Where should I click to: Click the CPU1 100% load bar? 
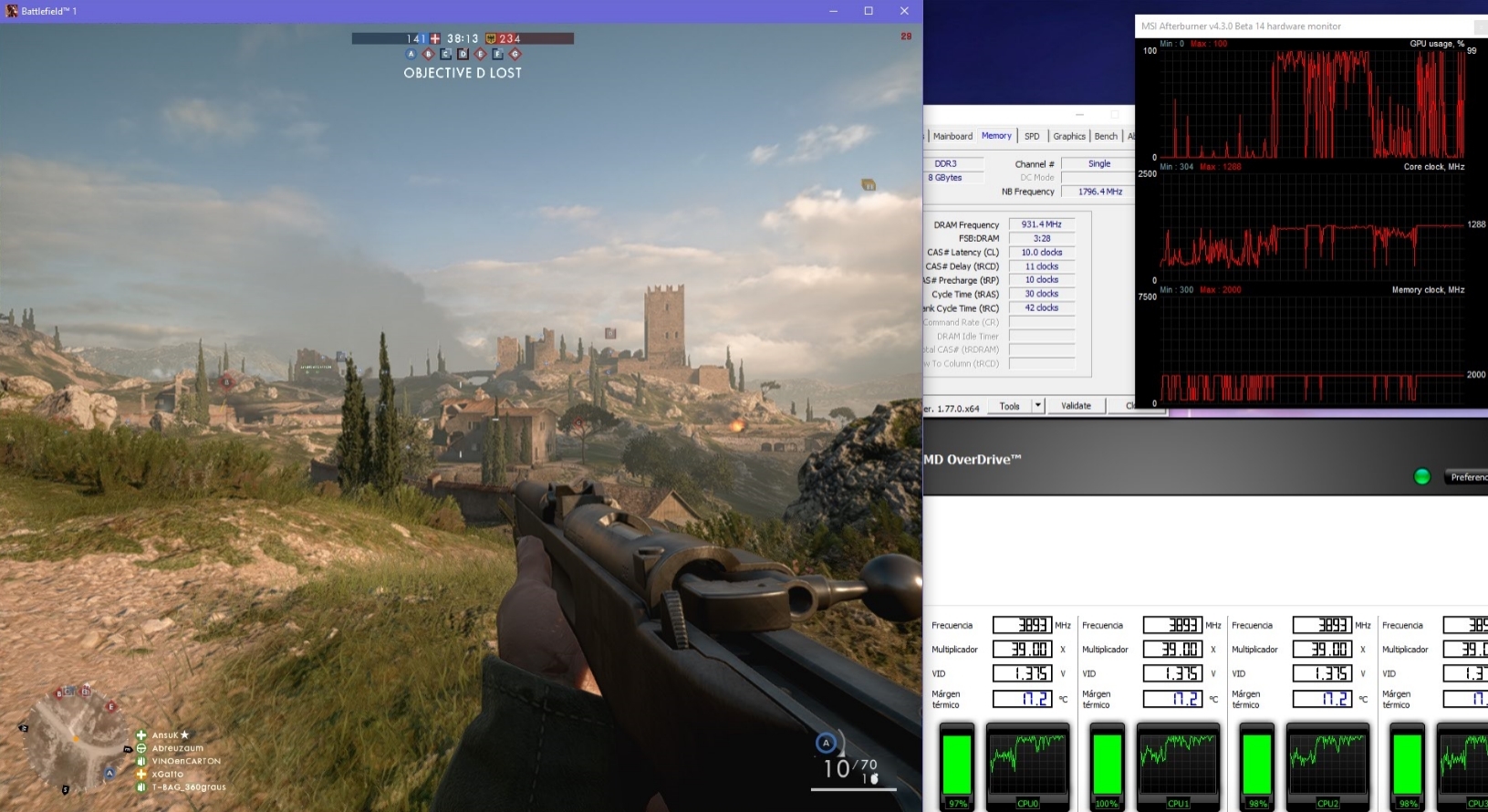[1107, 764]
